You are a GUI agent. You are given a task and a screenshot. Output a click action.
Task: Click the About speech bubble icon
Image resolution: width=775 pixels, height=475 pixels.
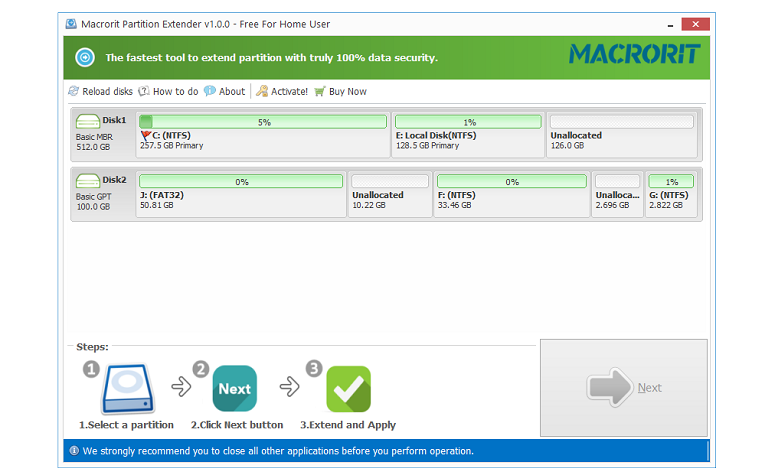(210, 91)
